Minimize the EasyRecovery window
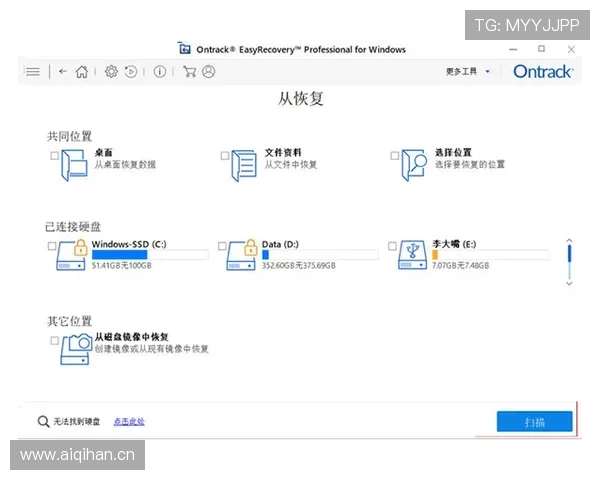600x480 pixels. pos(513,49)
